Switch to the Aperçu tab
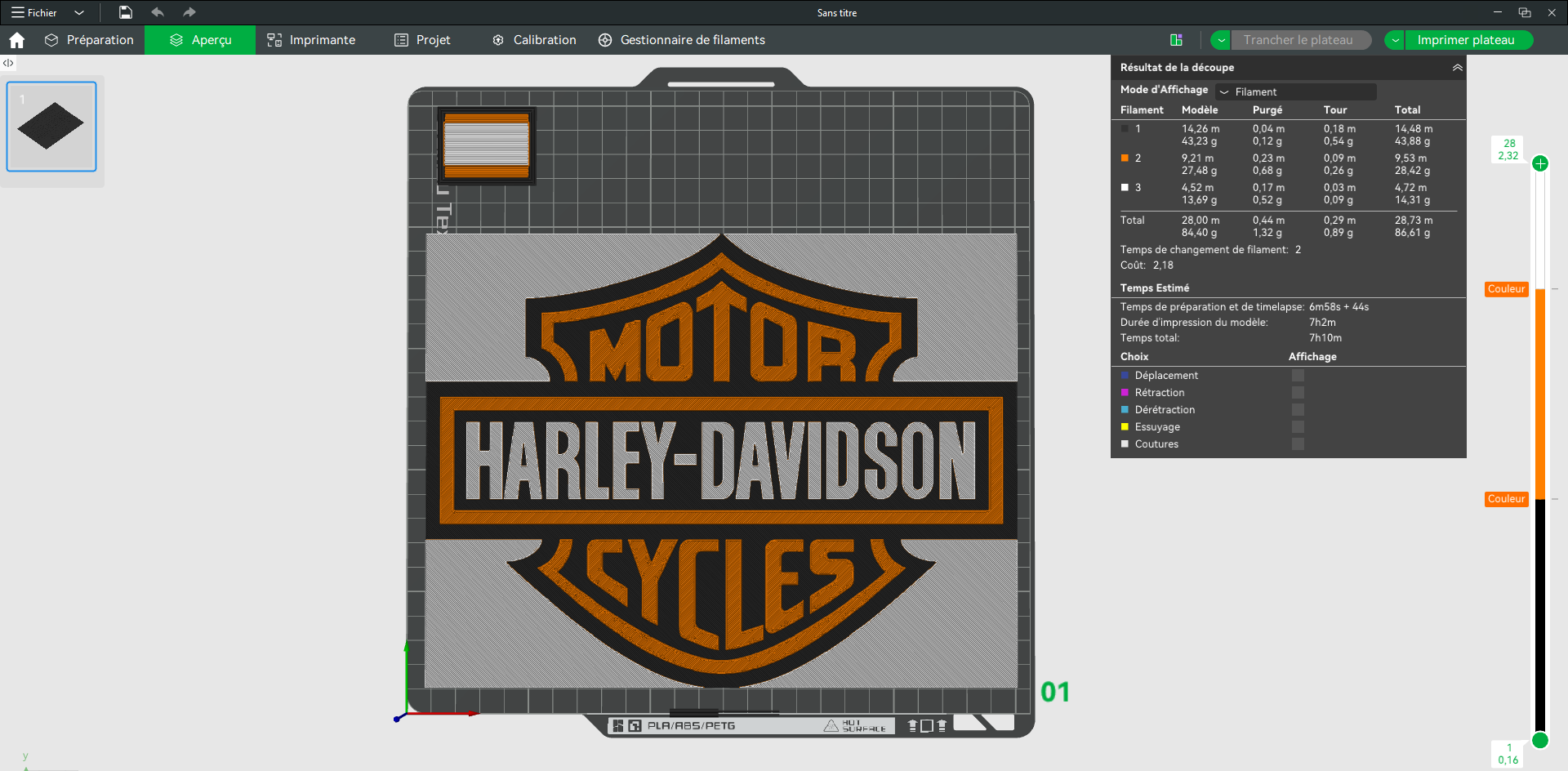Image resolution: width=1568 pixels, height=771 pixels. pyautogui.click(x=200, y=40)
